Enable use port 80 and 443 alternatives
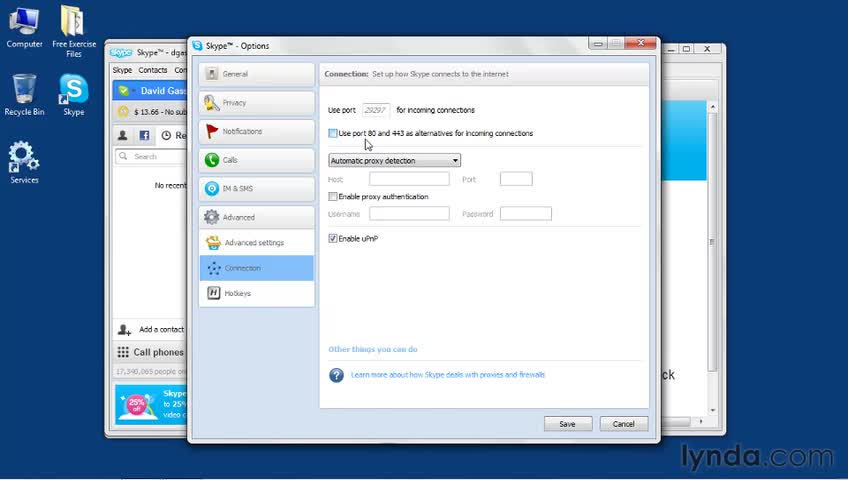This screenshot has height=480, width=848. [x=333, y=133]
